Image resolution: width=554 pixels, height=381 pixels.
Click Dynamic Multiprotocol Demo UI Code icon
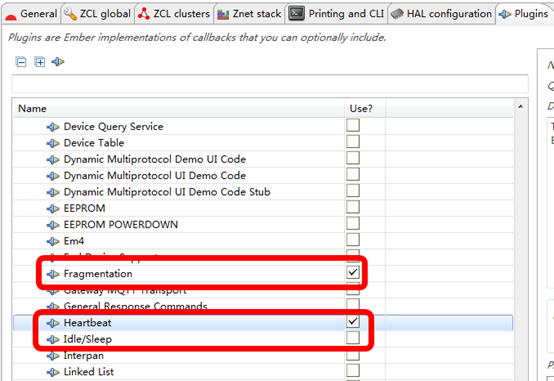[53, 159]
